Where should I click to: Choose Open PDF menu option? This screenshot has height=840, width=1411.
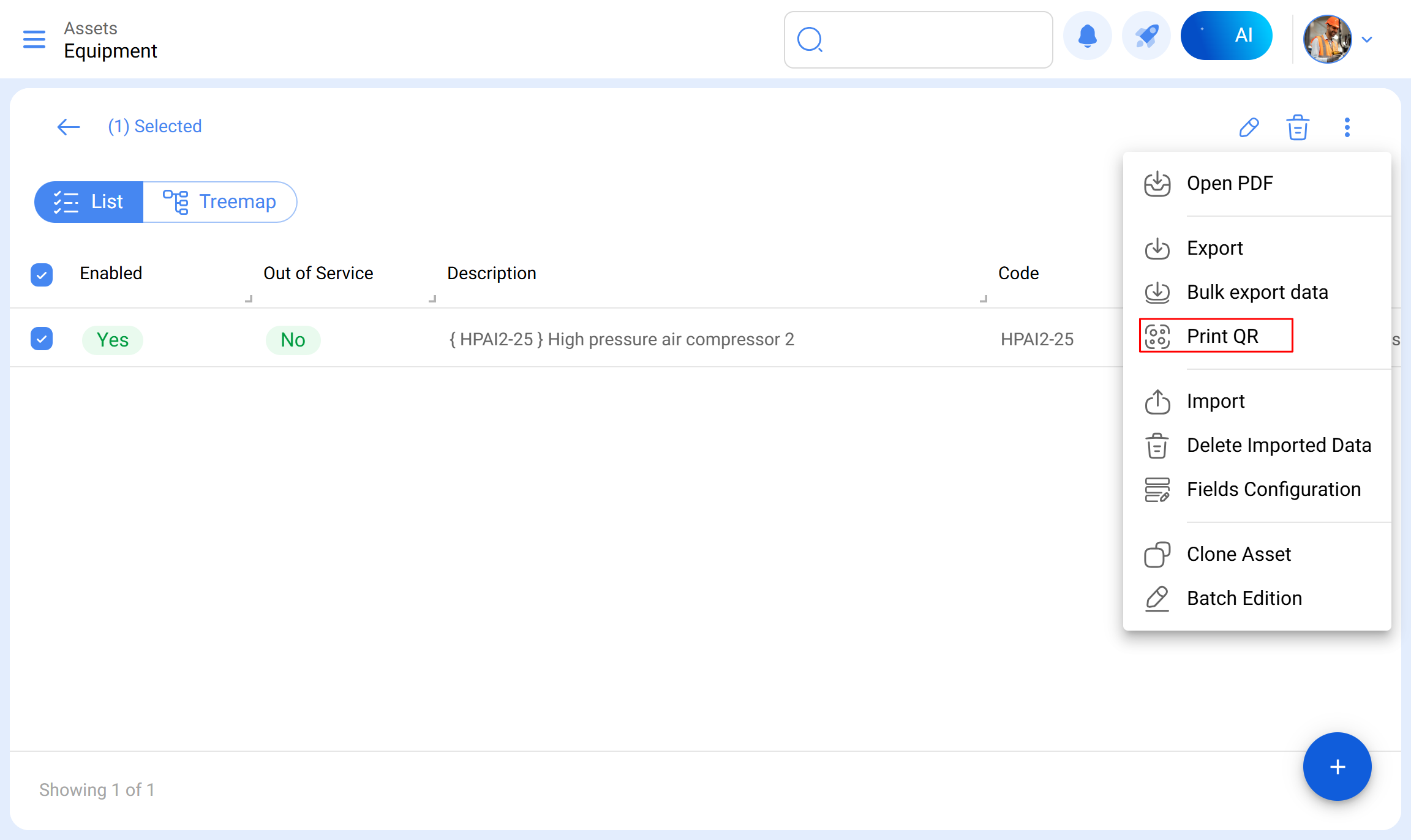click(x=1229, y=183)
